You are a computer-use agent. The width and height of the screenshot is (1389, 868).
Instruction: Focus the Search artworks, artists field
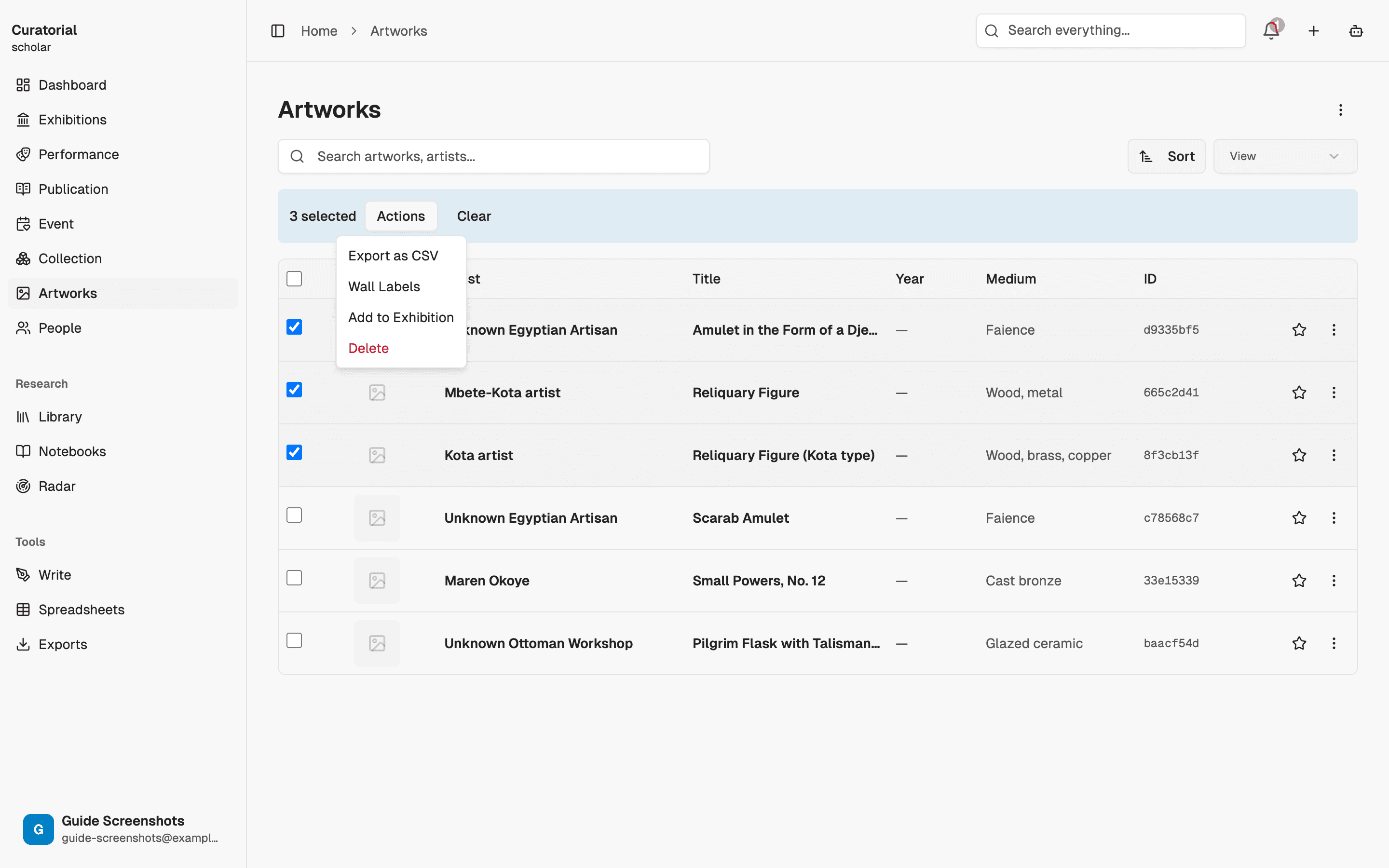coord(493,156)
